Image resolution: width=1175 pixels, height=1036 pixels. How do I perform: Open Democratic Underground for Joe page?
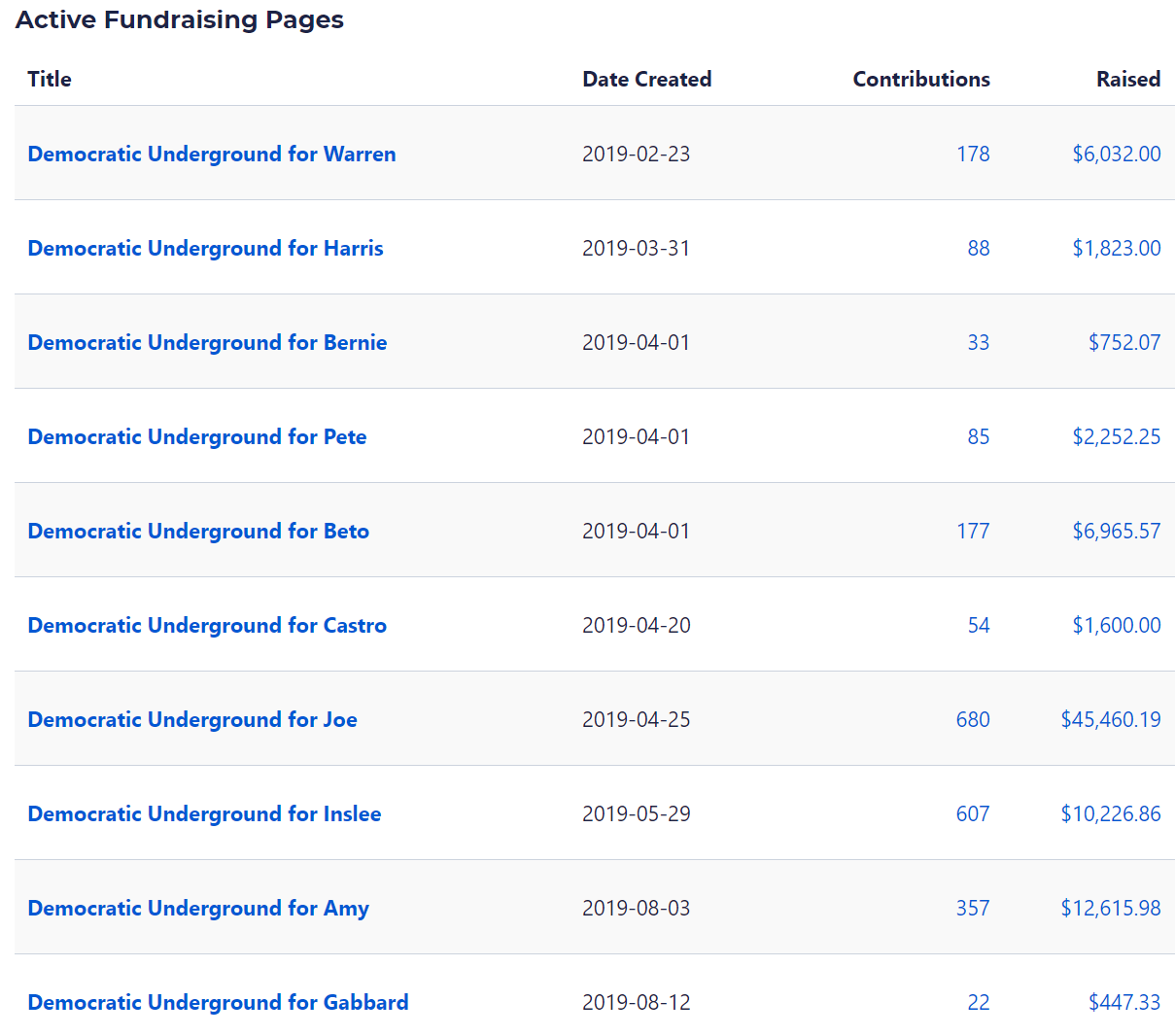coord(192,719)
